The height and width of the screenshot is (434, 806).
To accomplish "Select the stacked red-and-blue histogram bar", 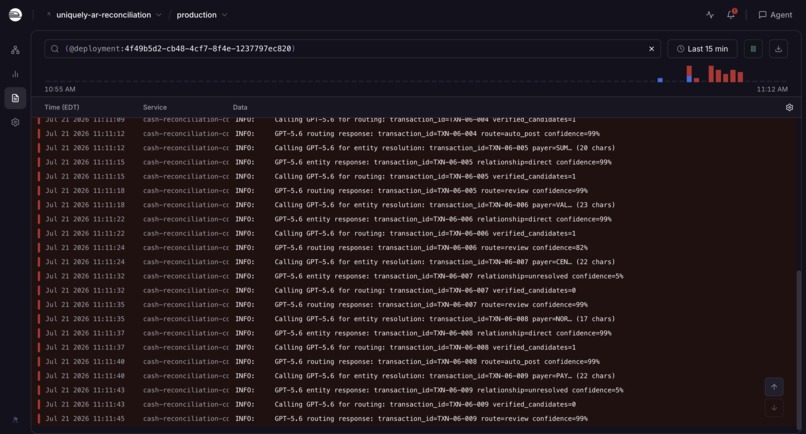I will click(x=689, y=74).
